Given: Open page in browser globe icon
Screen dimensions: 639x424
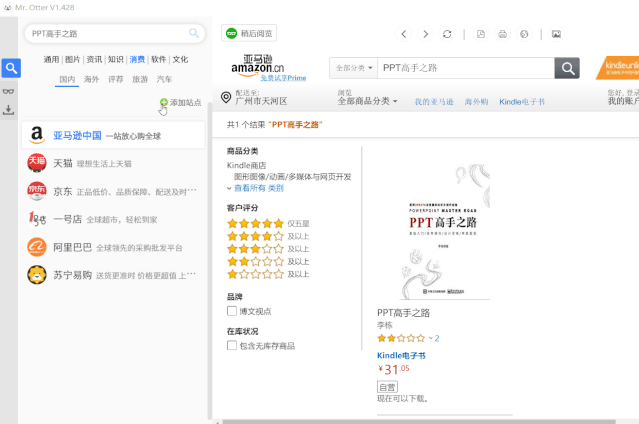Looking at the screenshot, I should [524, 34].
